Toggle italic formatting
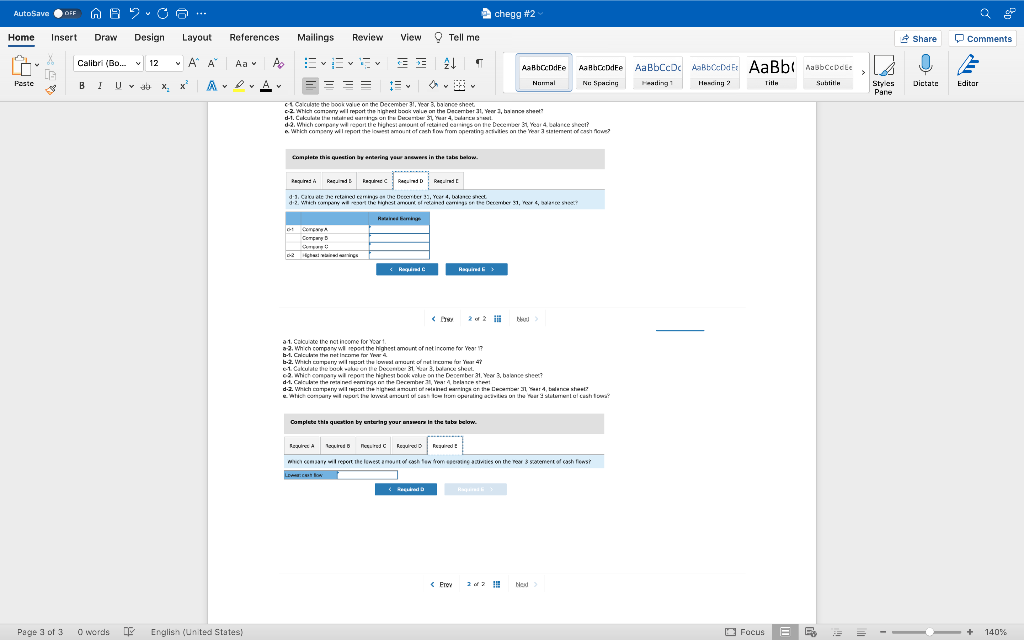 coord(100,86)
